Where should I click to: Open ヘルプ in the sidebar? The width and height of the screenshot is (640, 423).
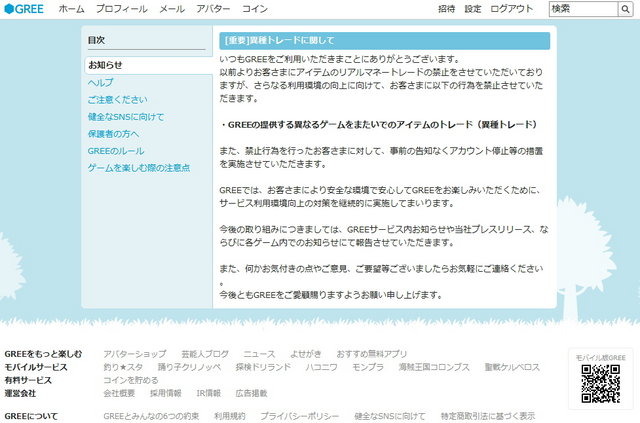[x=100, y=82]
